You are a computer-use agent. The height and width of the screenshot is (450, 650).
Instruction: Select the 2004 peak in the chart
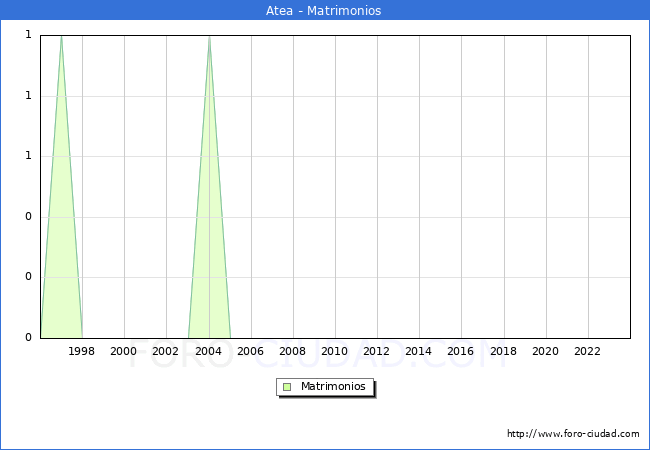(209, 37)
